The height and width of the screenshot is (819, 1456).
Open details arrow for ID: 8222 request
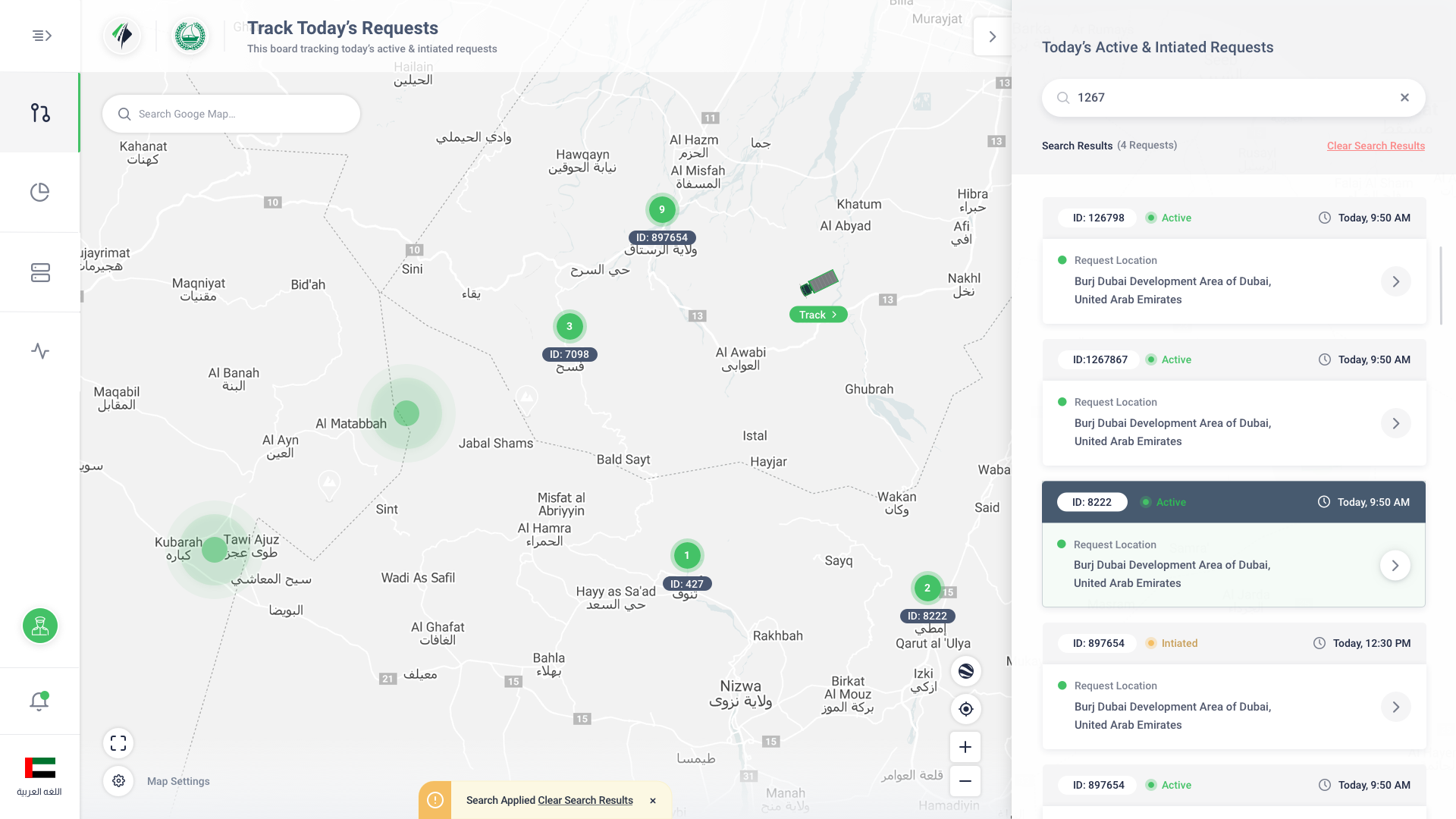point(1395,565)
